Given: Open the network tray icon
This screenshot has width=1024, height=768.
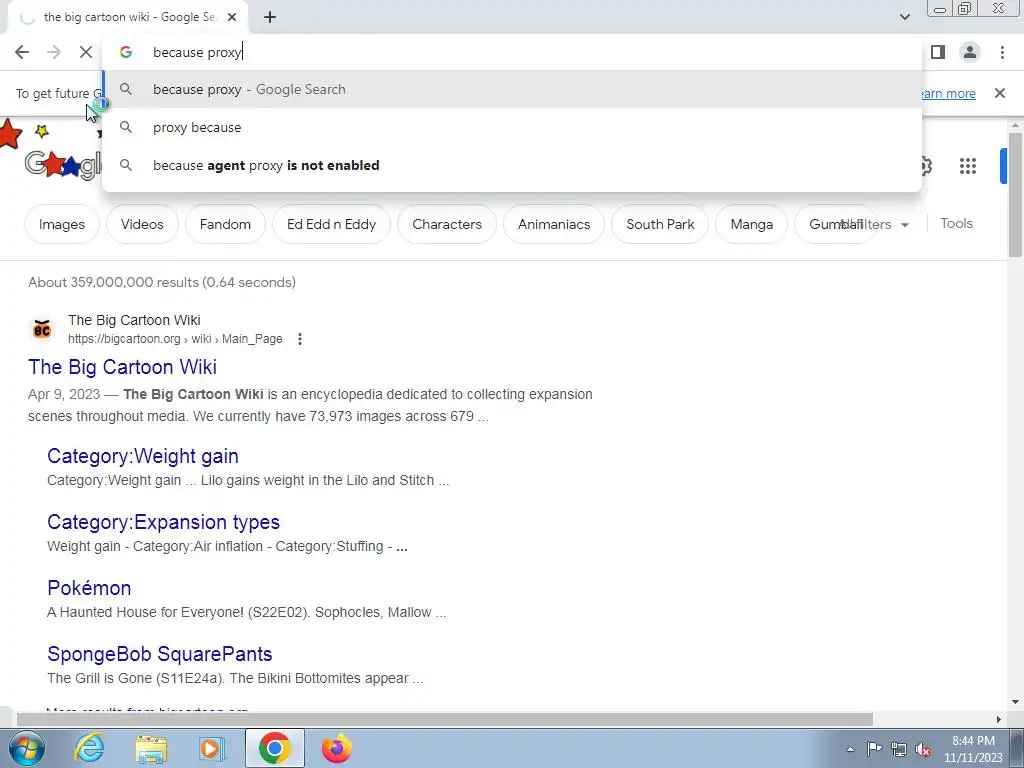Looking at the screenshot, I should pos(899,749).
